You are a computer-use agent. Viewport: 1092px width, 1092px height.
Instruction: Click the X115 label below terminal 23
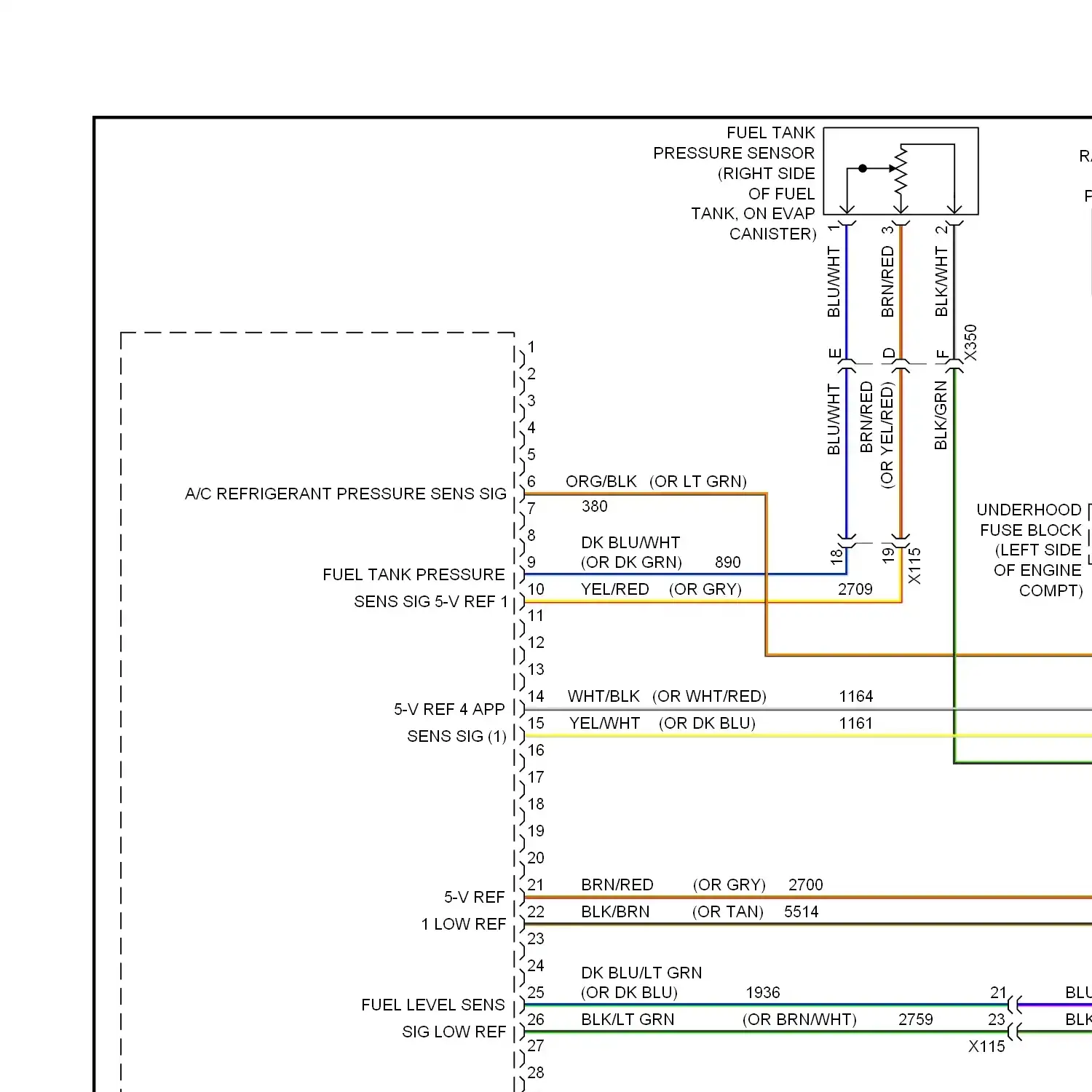point(986,1046)
